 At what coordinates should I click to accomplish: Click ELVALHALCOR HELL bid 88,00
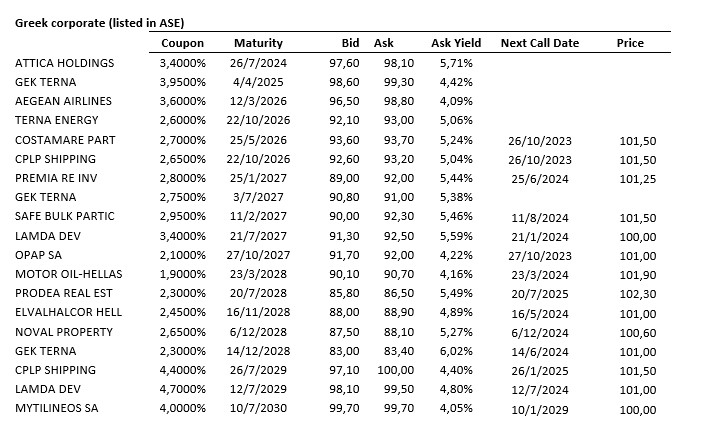point(346,312)
